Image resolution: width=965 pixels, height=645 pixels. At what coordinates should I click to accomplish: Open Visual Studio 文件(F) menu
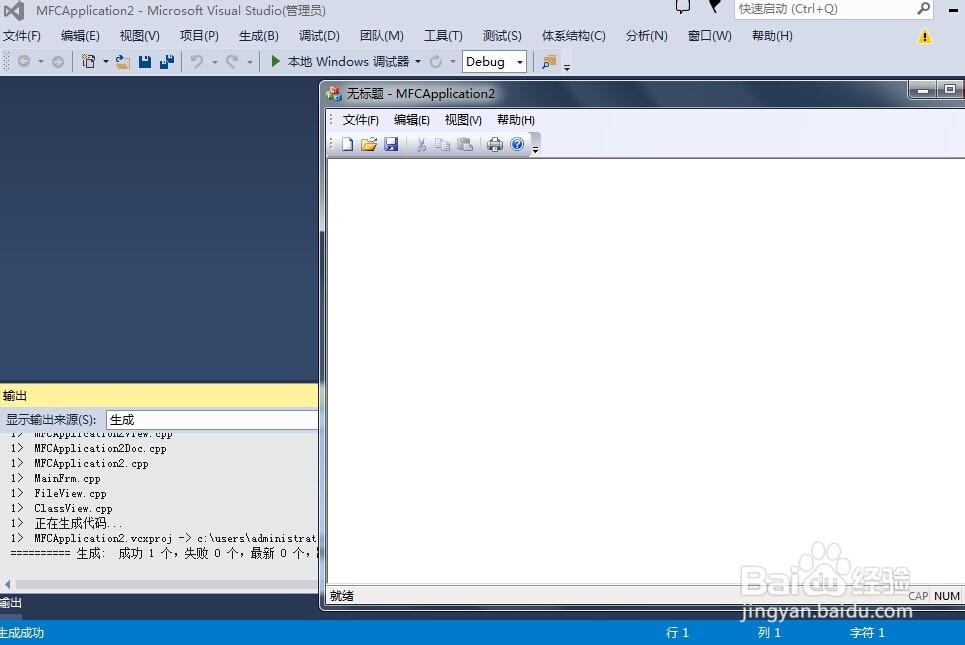[x=22, y=36]
